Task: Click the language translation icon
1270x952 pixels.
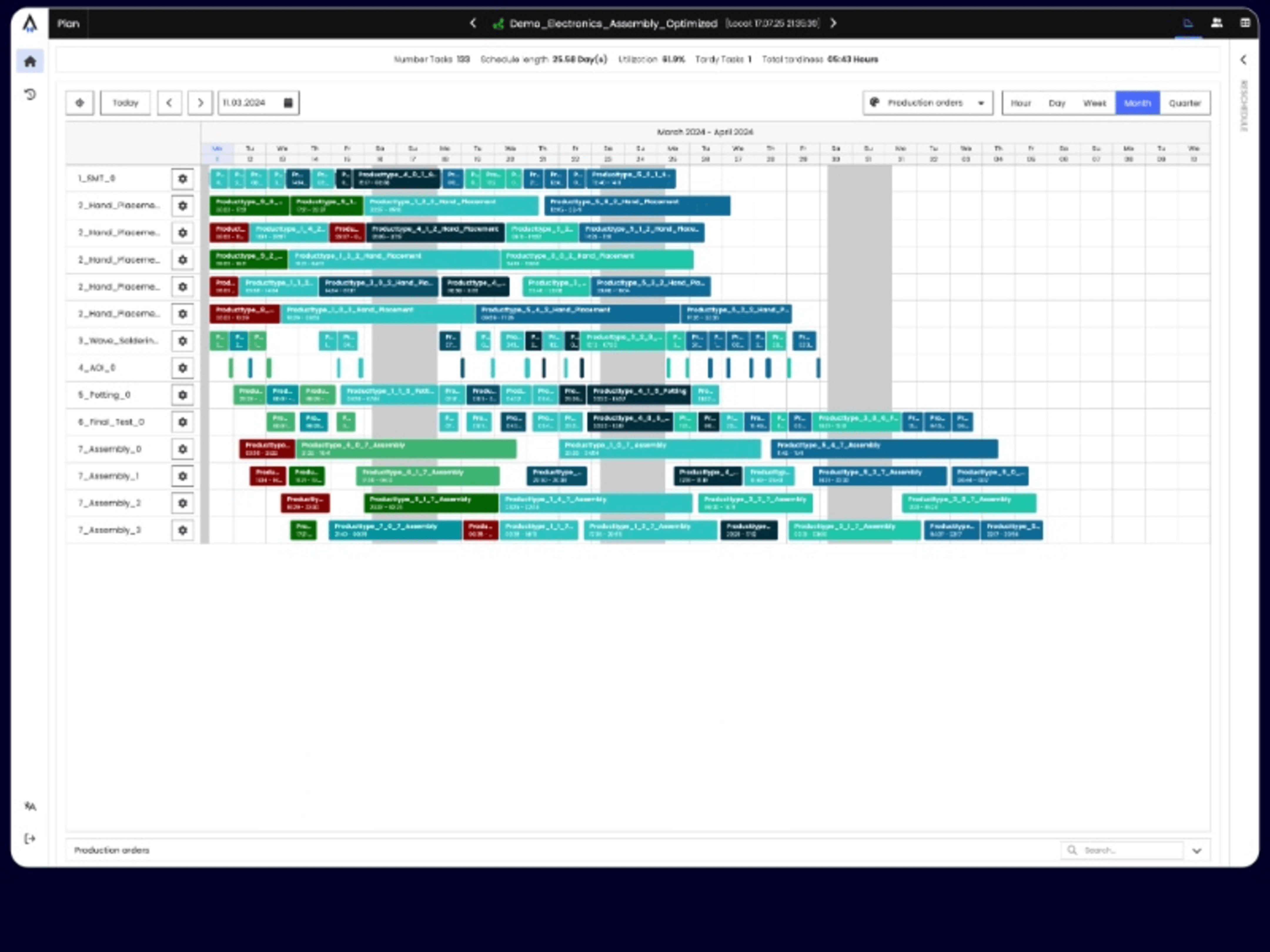Action: [x=30, y=806]
